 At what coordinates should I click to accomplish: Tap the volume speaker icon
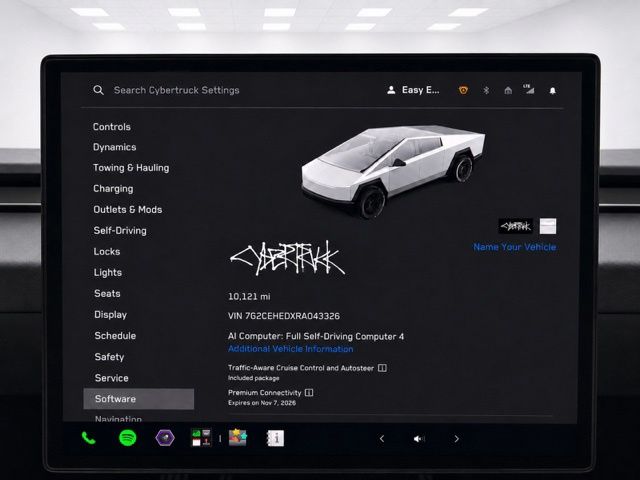pyautogui.click(x=419, y=439)
